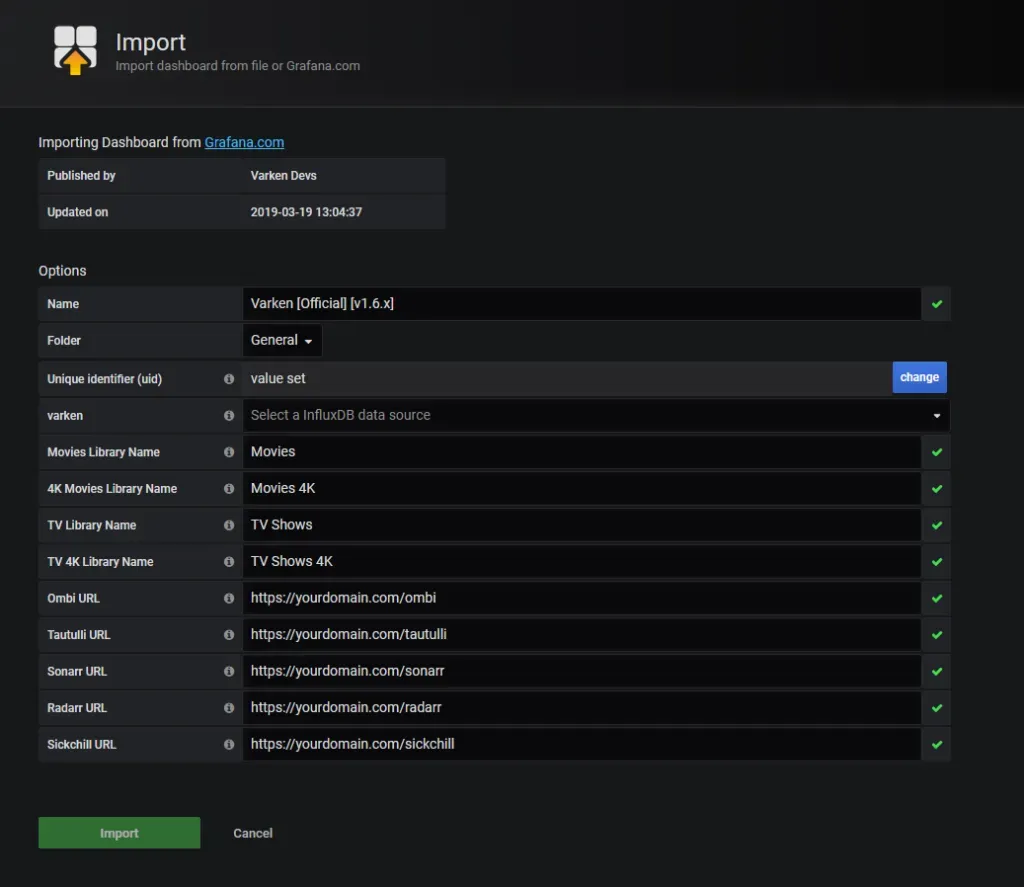Edit the dashboard Name field

[582, 304]
